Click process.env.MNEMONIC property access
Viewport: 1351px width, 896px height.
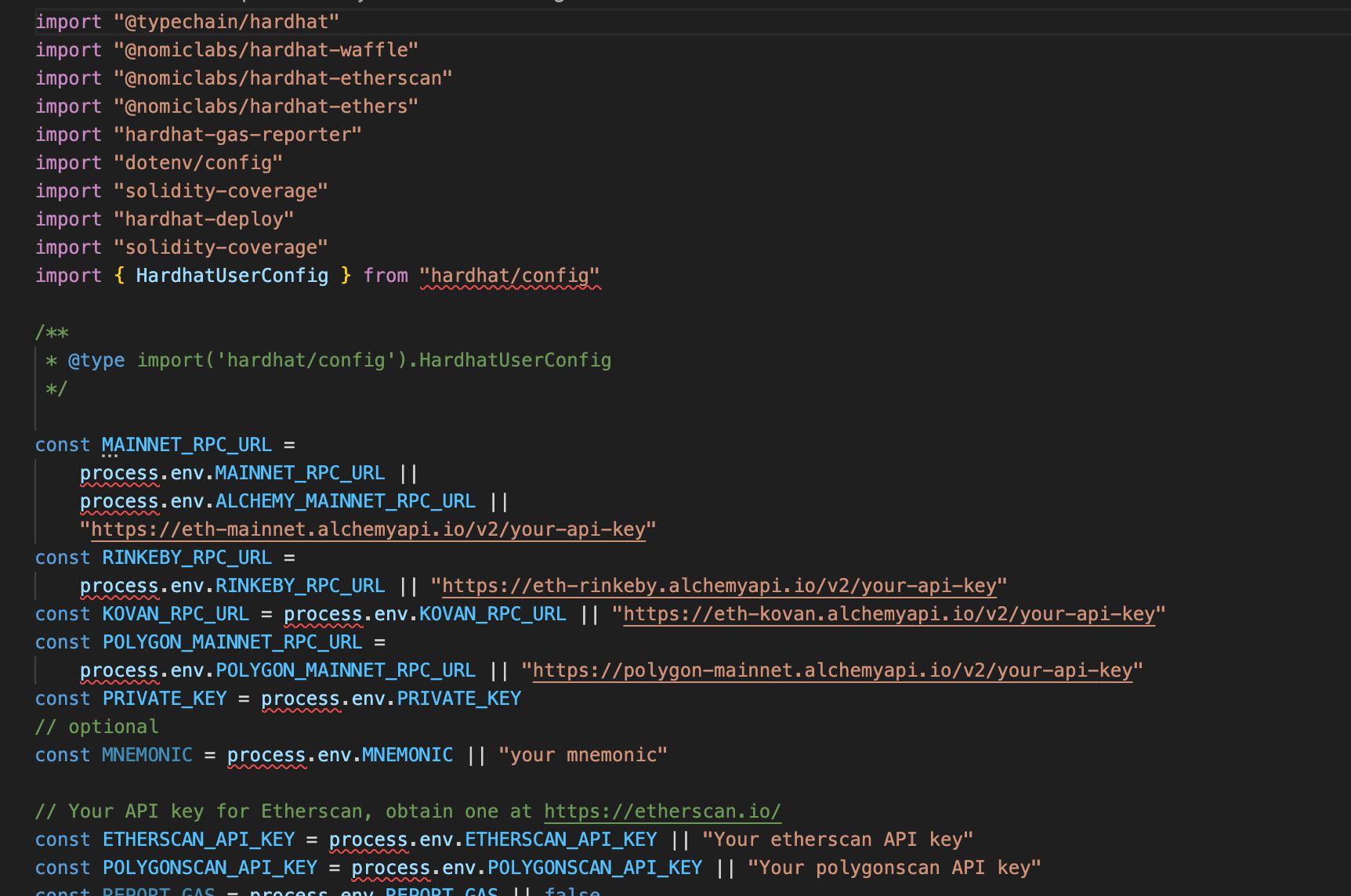click(x=340, y=755)
